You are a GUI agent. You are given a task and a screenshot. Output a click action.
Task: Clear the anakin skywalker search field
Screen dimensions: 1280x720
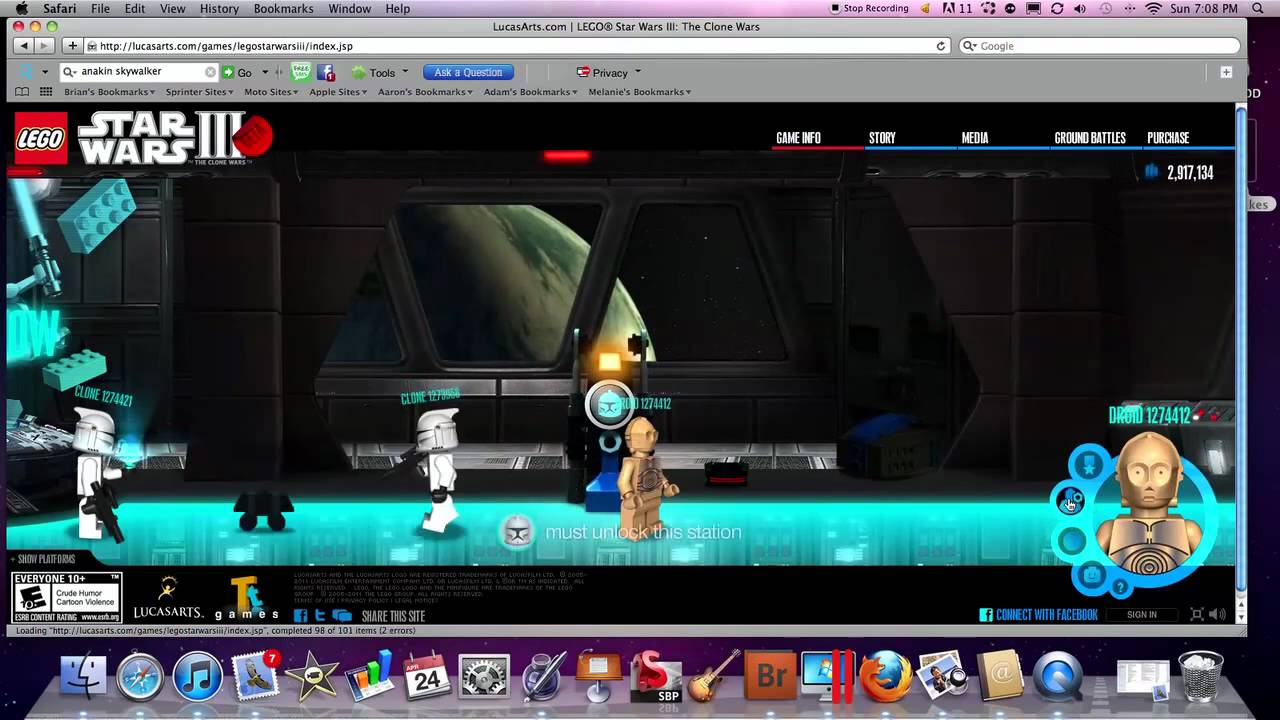(210, 72)
